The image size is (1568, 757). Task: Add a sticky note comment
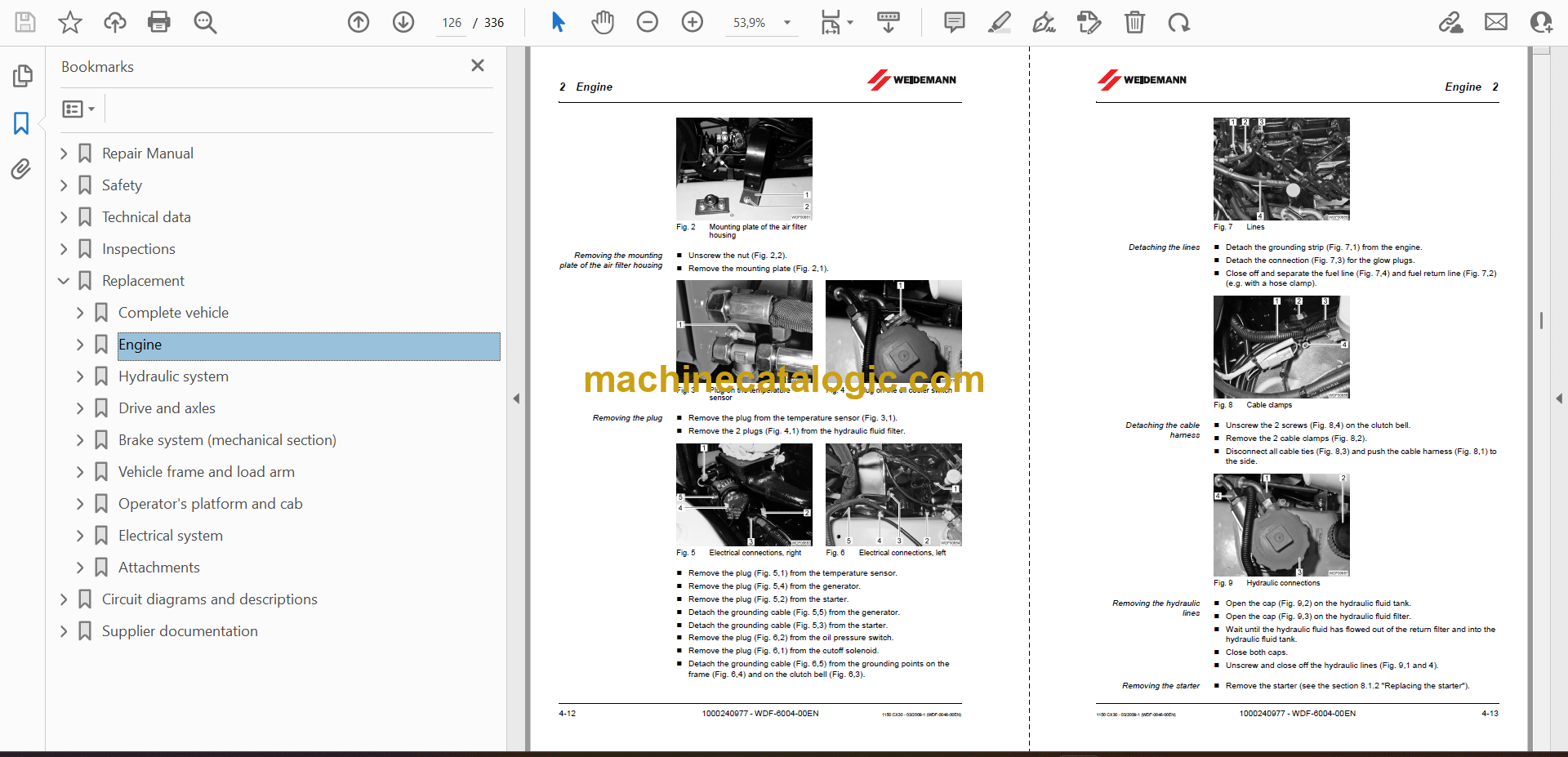coord(954,22)
